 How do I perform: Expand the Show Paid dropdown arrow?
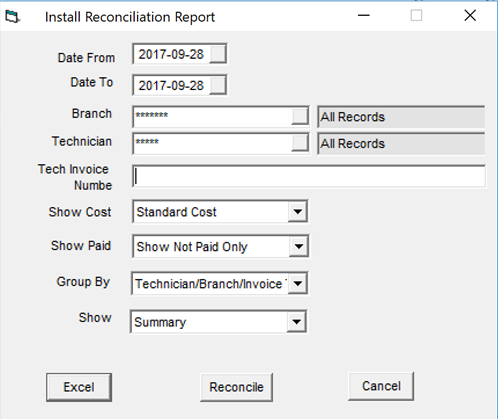coord(298,246)
